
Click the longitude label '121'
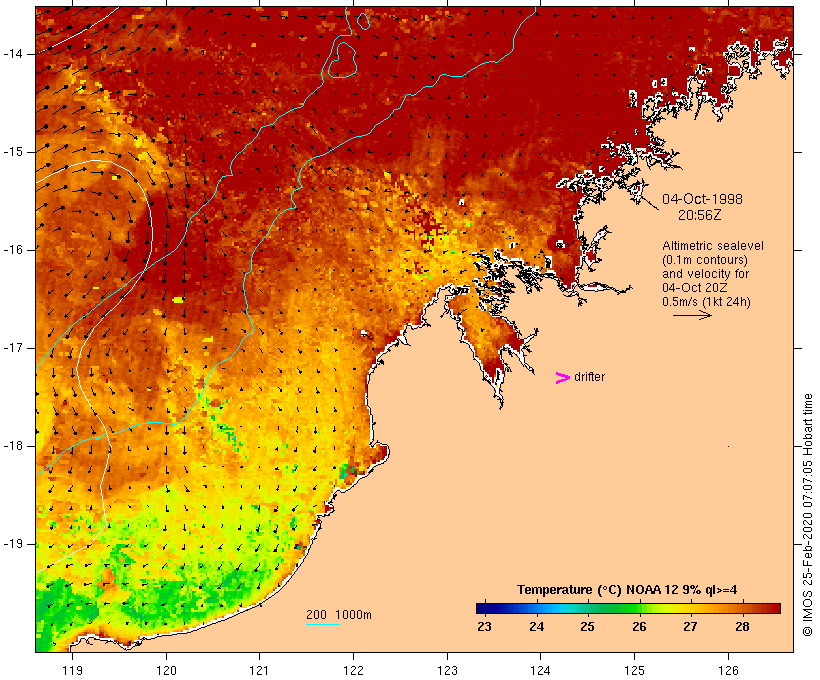pos(259,670)
